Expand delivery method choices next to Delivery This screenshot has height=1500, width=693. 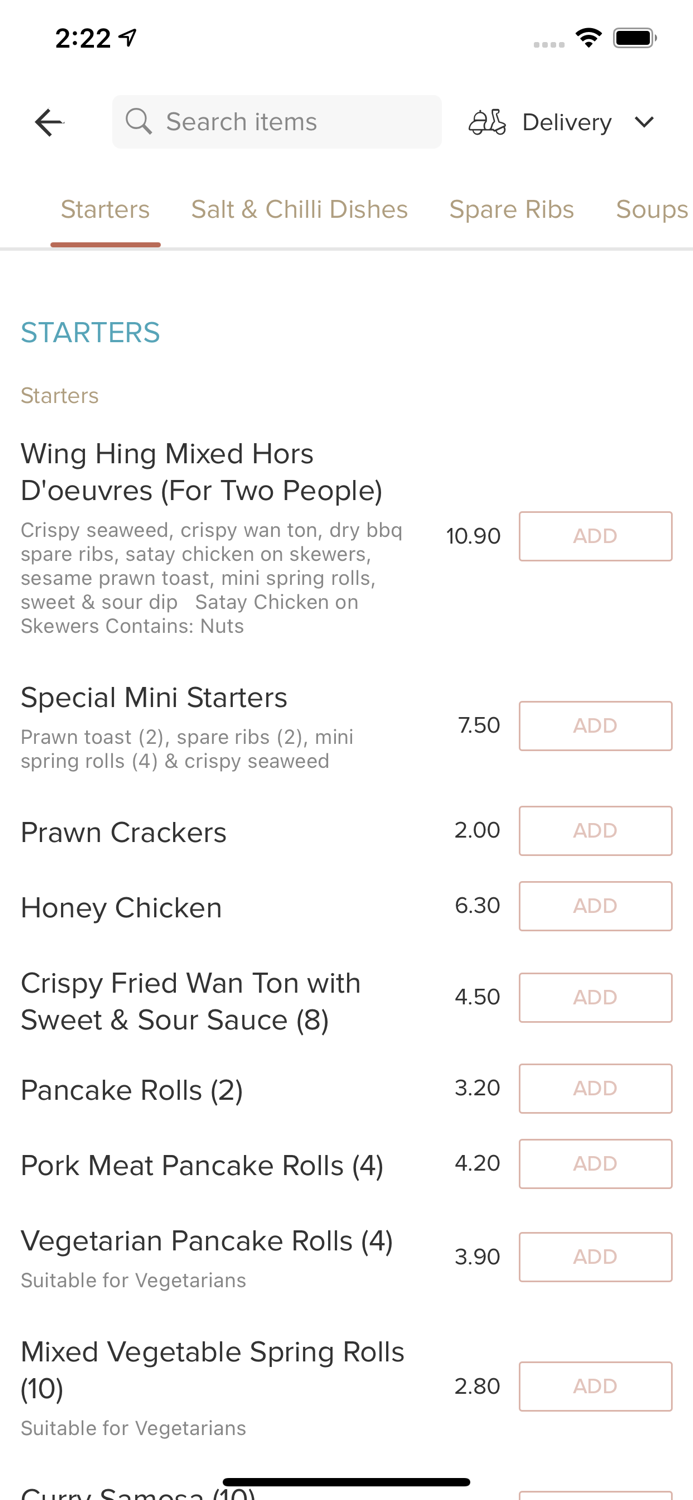(645, 122)
